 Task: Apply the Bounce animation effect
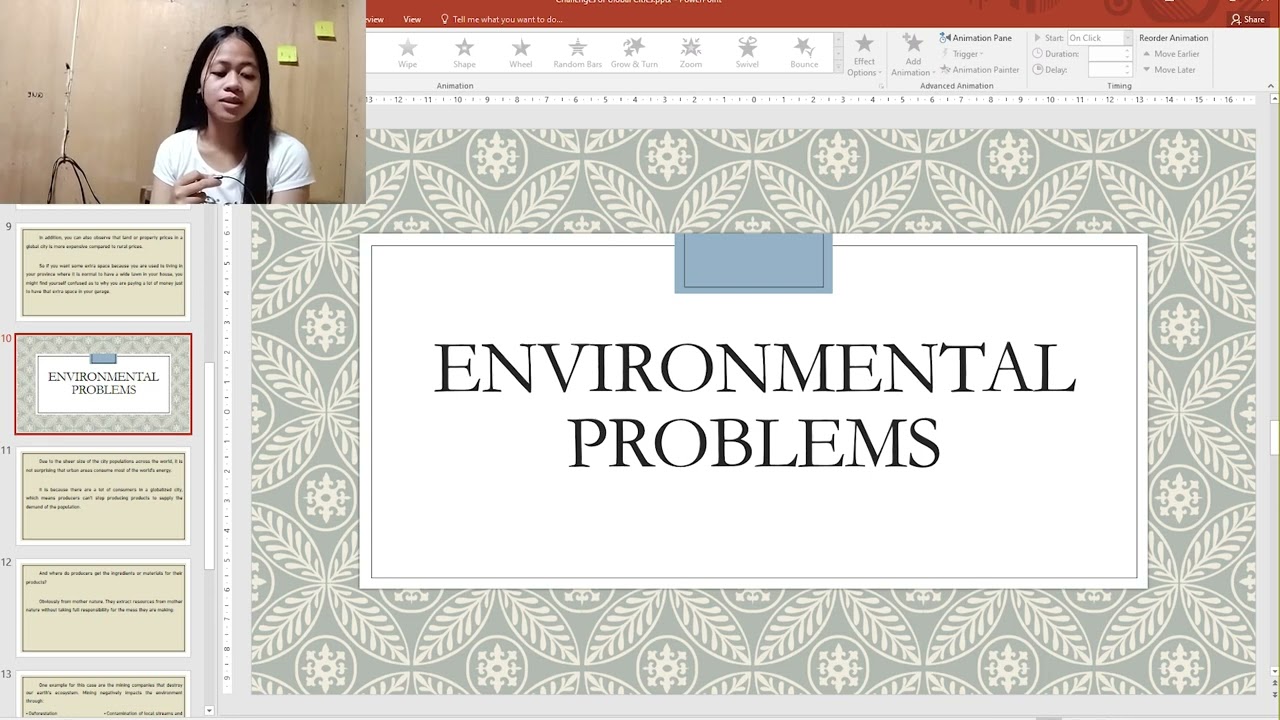804,52
